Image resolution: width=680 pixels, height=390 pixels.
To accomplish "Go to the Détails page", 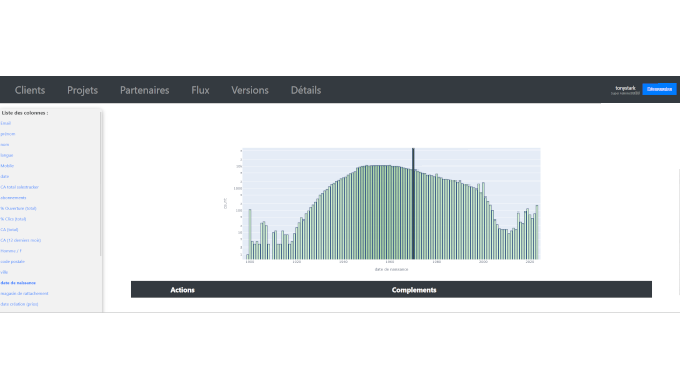I will click(306, 90).
